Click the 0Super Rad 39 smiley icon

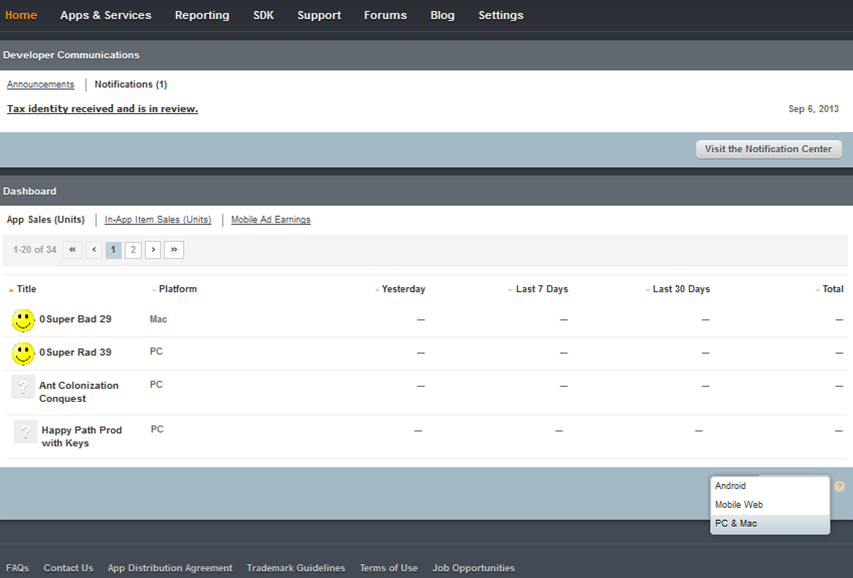tap(23, 353)
